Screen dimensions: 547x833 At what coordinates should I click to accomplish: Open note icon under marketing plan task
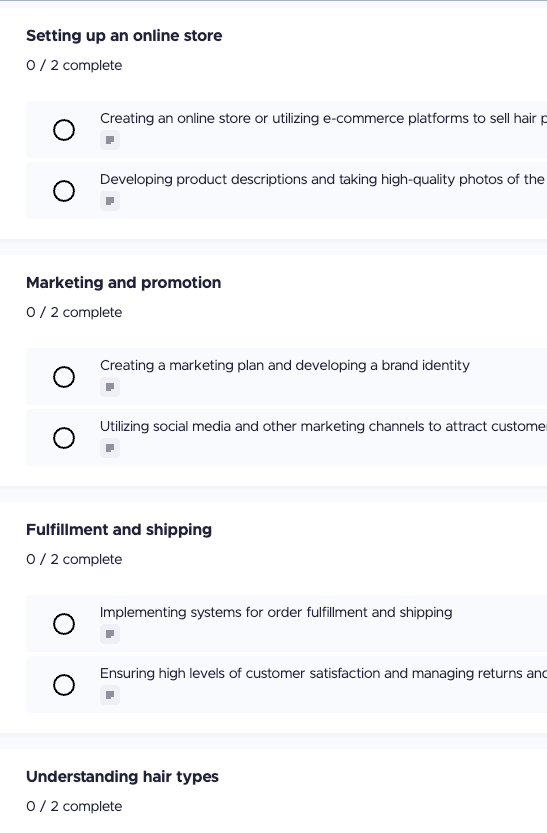pos(110,387)
